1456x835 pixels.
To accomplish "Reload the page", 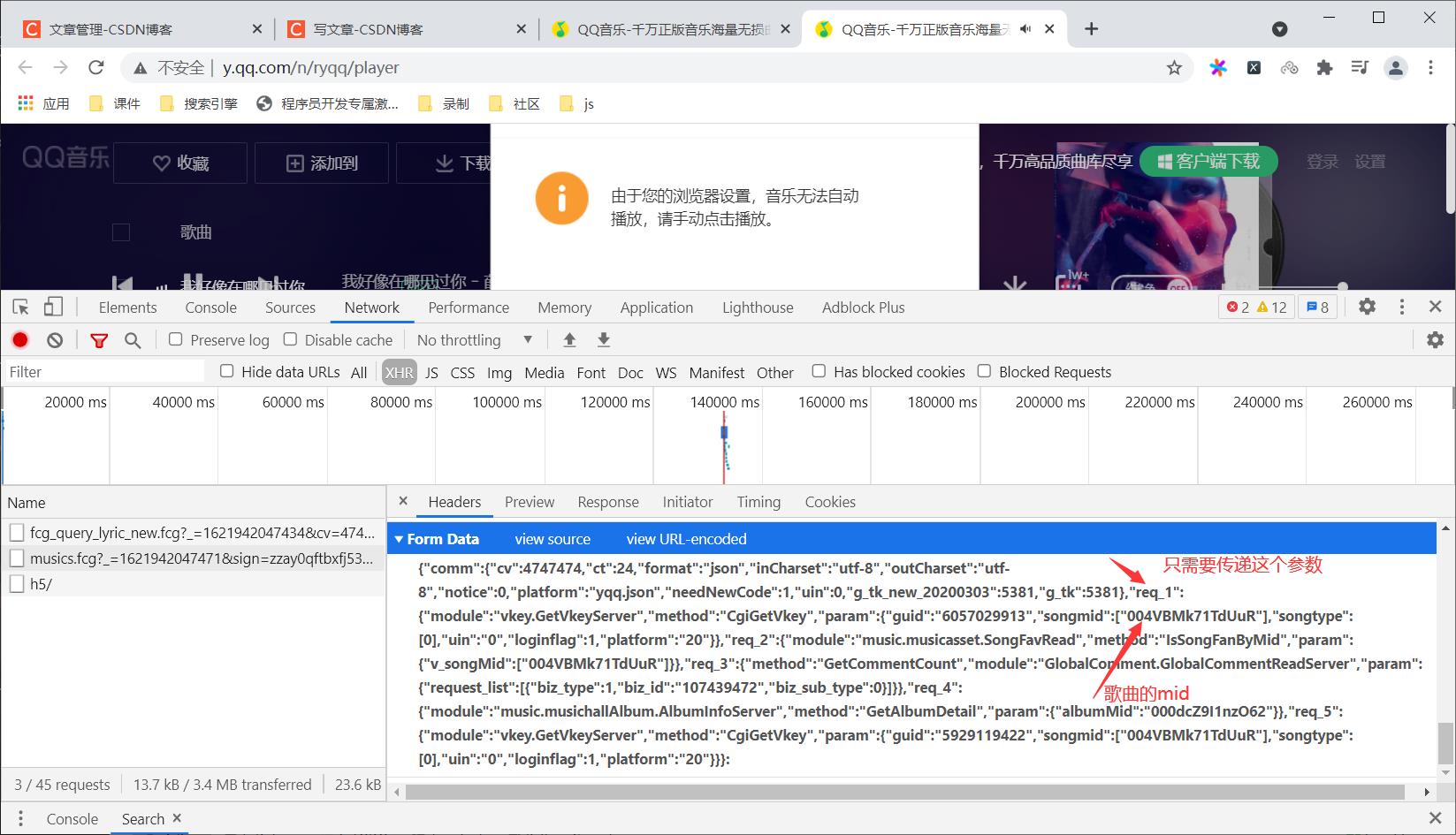I will [95, 68].
